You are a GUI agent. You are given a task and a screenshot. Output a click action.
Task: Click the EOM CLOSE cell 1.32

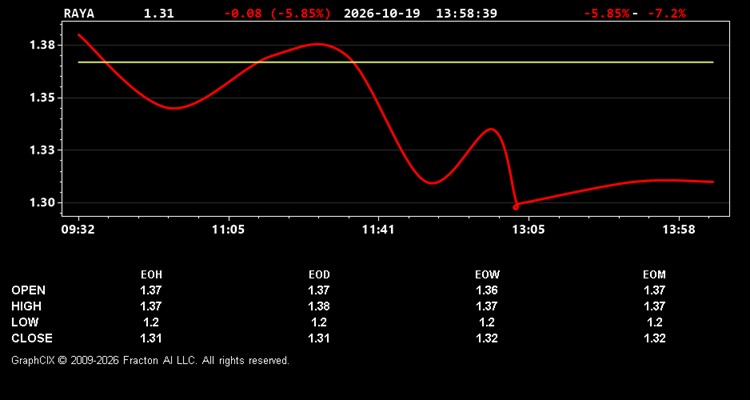(654, 338)
